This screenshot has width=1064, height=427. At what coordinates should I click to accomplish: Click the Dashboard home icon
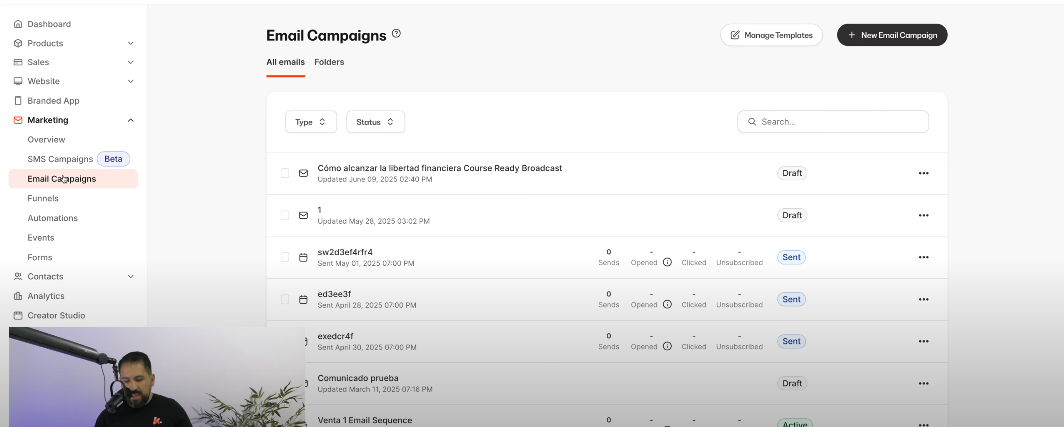point(18,24)
